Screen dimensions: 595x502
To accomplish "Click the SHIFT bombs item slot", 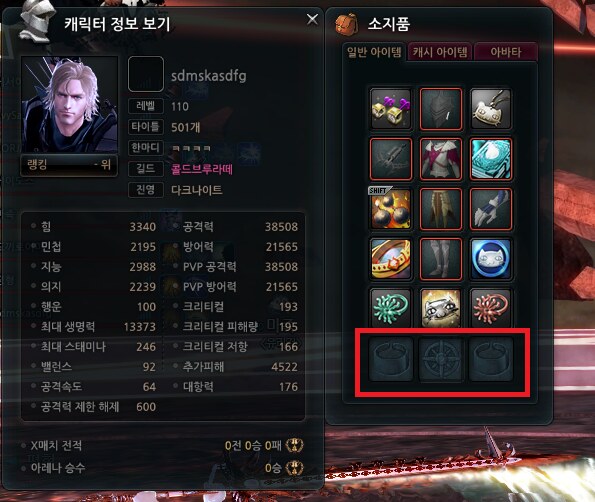I will [x=391, y=209].
